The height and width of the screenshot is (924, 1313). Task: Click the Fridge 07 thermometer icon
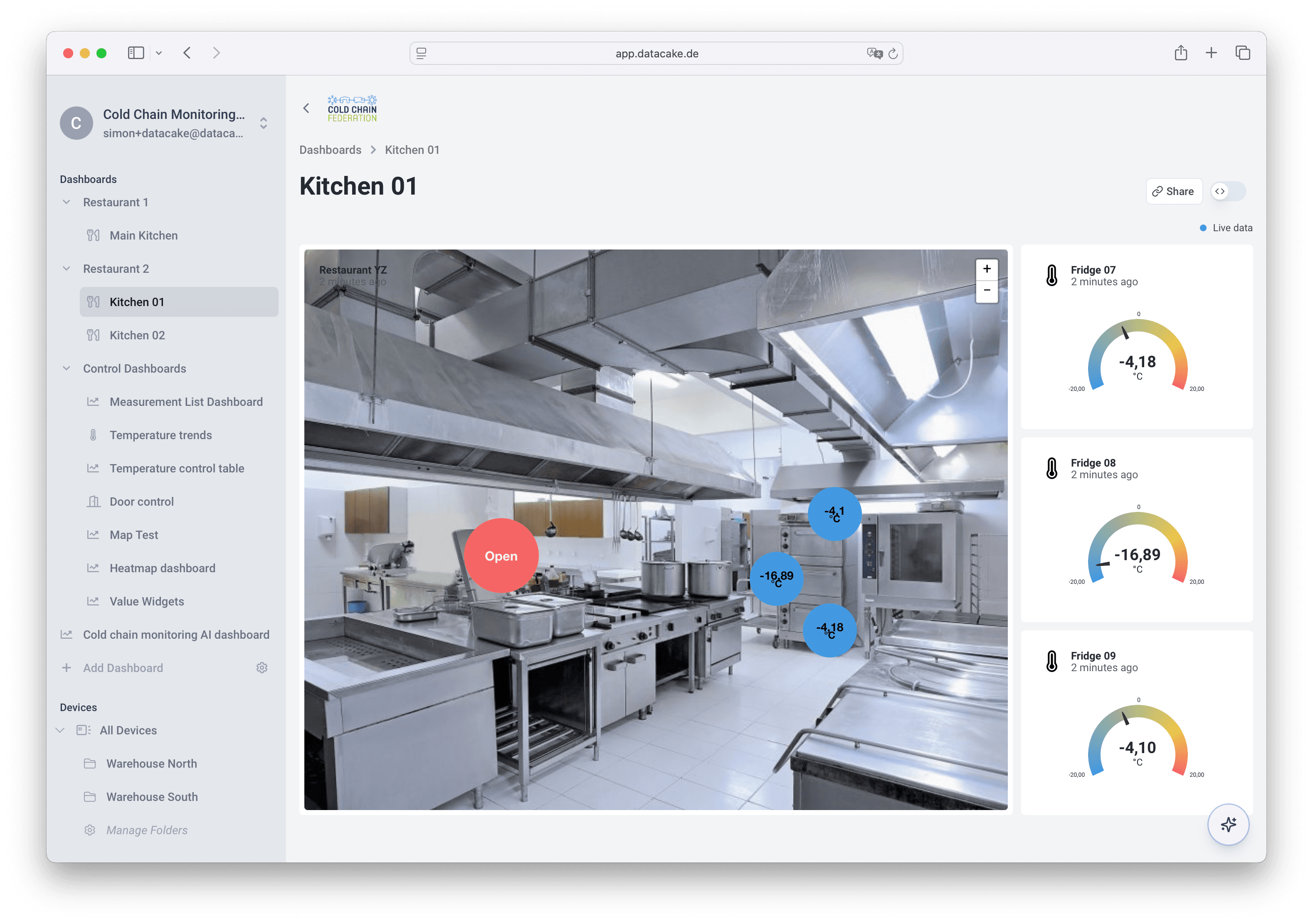1051,275
